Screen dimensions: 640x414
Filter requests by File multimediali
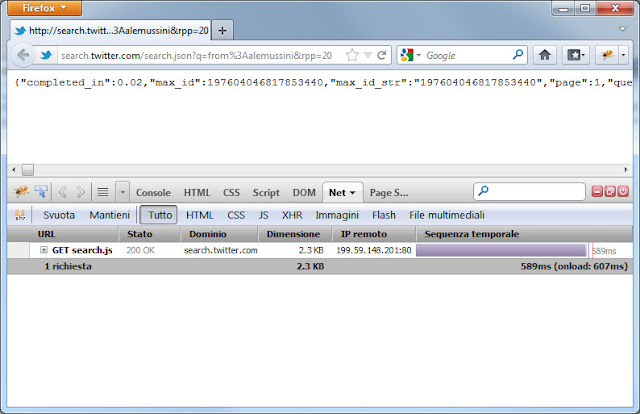tap(447, 215)
